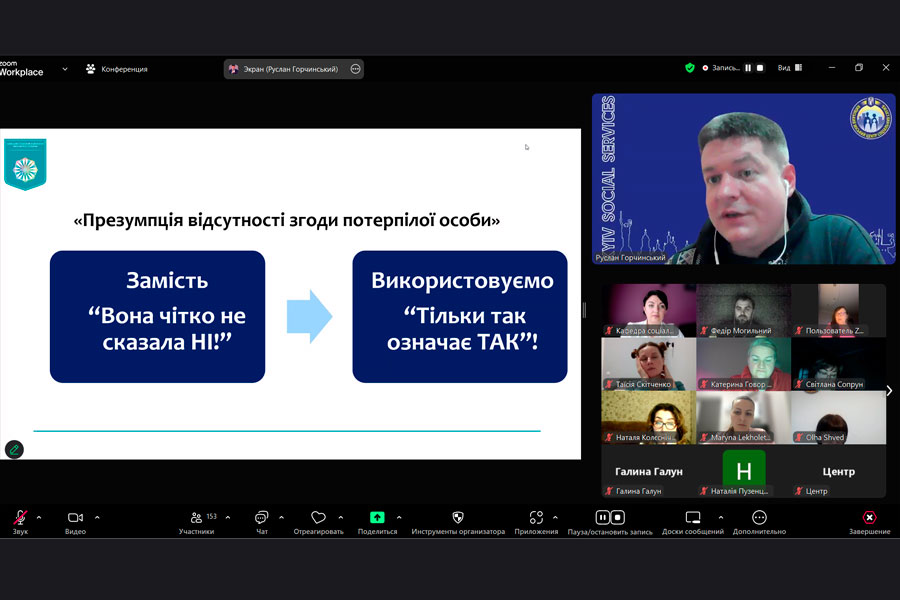Select Maryna Lekholet video tile

tap(743, 417)
